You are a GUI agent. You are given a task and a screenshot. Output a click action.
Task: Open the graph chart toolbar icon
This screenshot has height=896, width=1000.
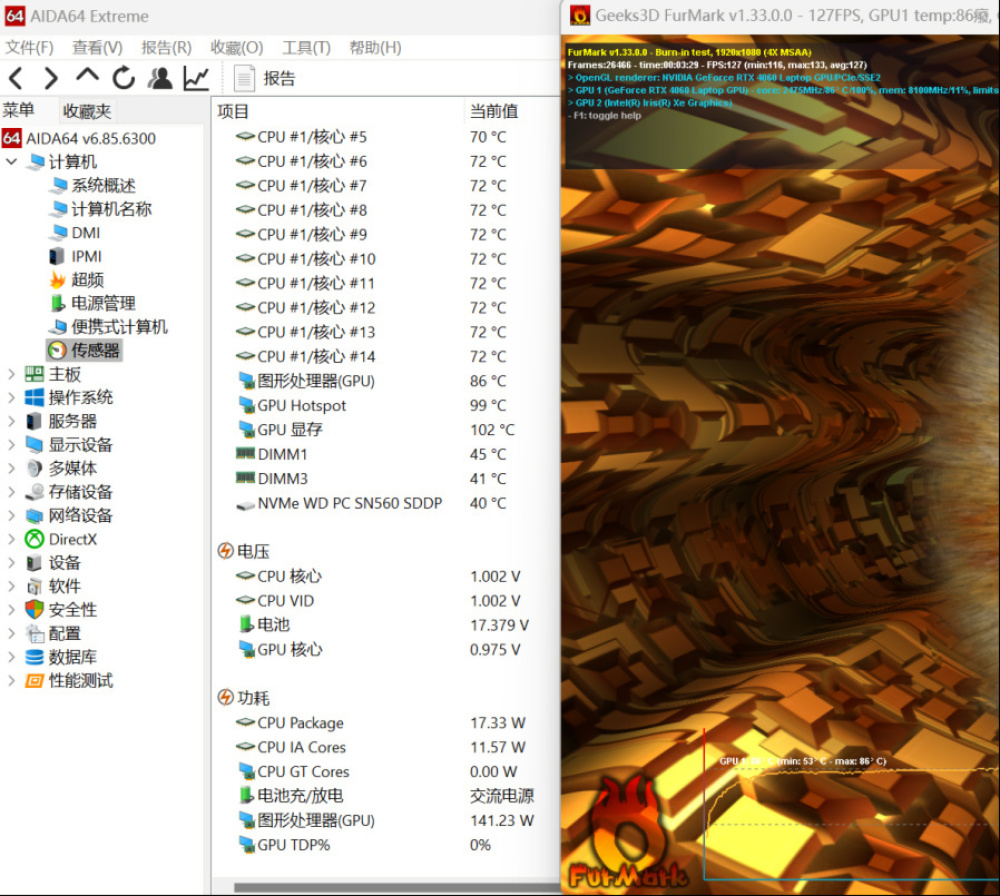[196, 78]
